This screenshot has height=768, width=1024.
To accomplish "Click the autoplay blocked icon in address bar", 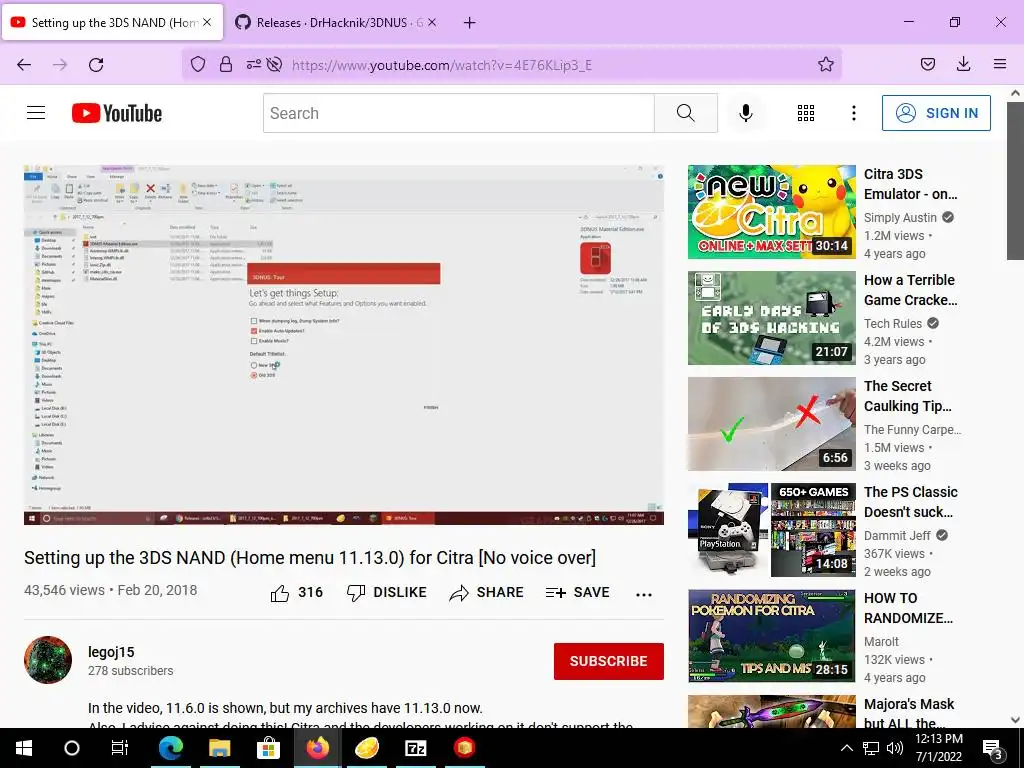I will 275,64.
